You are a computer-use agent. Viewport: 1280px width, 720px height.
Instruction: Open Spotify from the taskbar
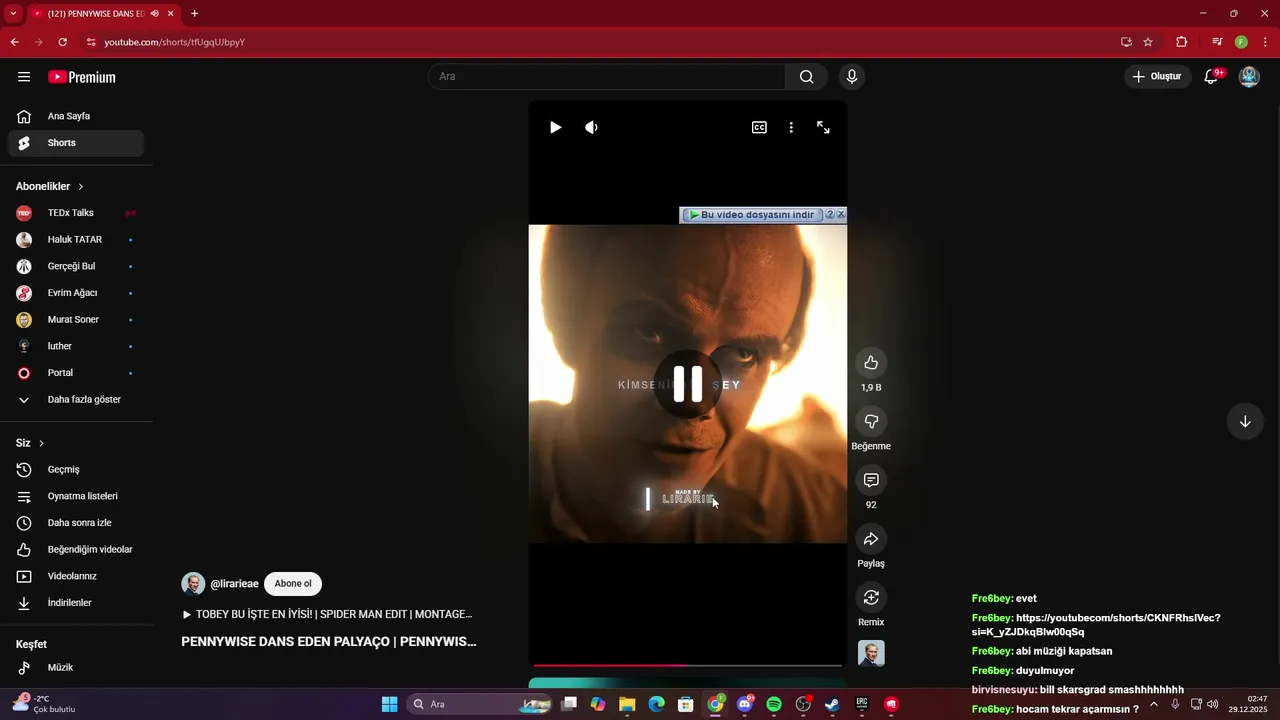[774, 704]
